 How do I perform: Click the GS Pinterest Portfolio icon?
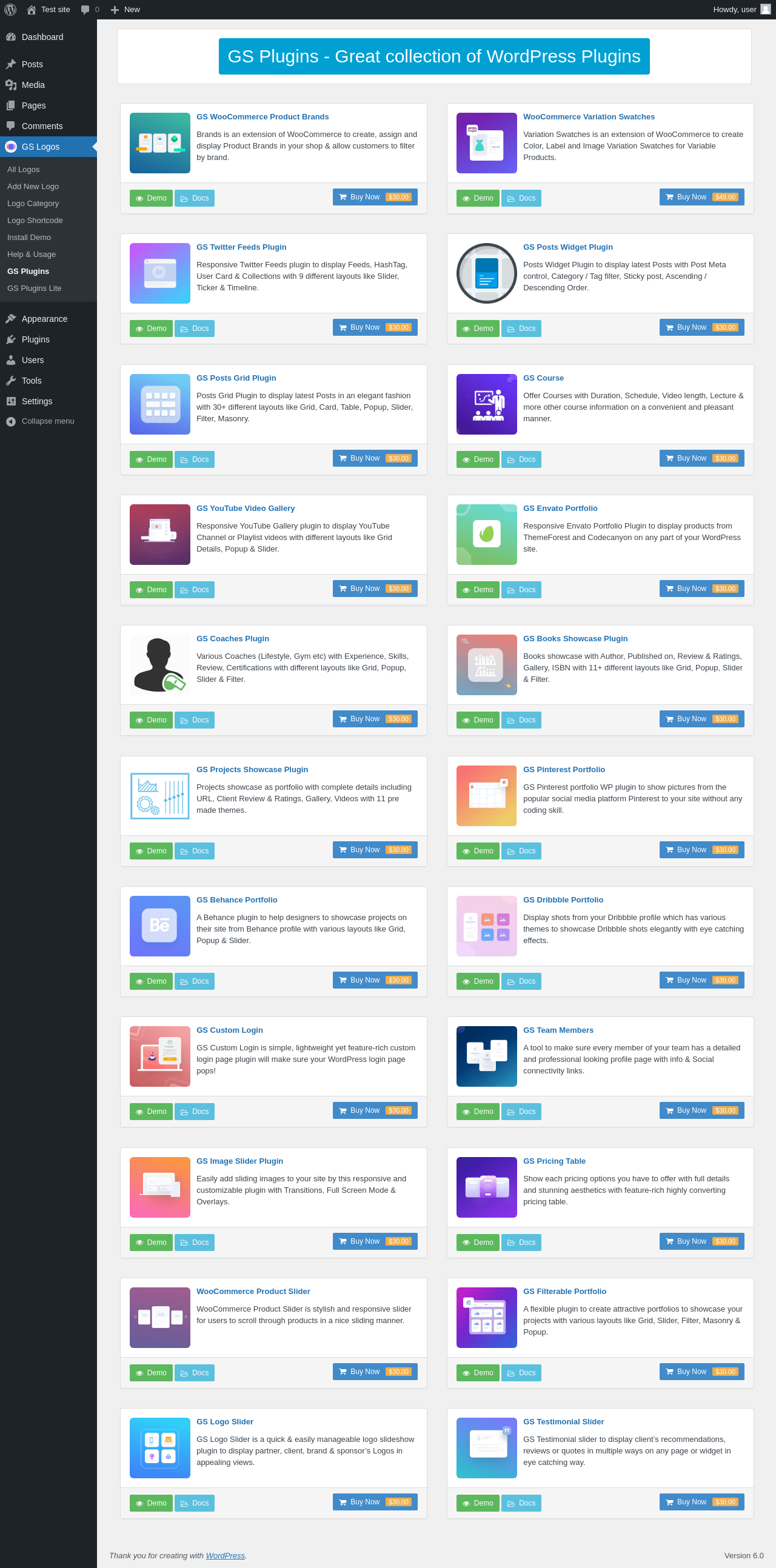(x=487, y=796)
